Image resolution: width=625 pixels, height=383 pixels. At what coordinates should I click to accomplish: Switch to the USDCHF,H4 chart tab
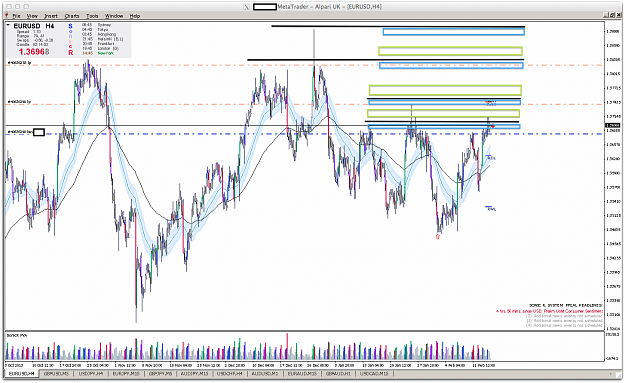pos(230,374)
